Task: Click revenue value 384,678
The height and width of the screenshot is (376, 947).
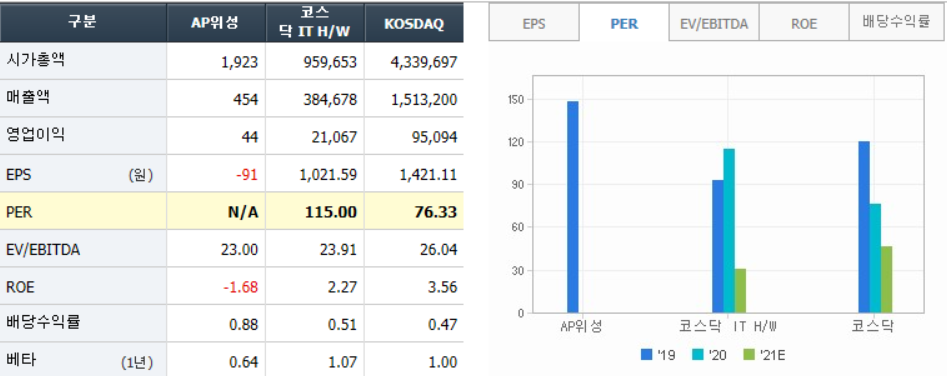Action: click(331, 100)
